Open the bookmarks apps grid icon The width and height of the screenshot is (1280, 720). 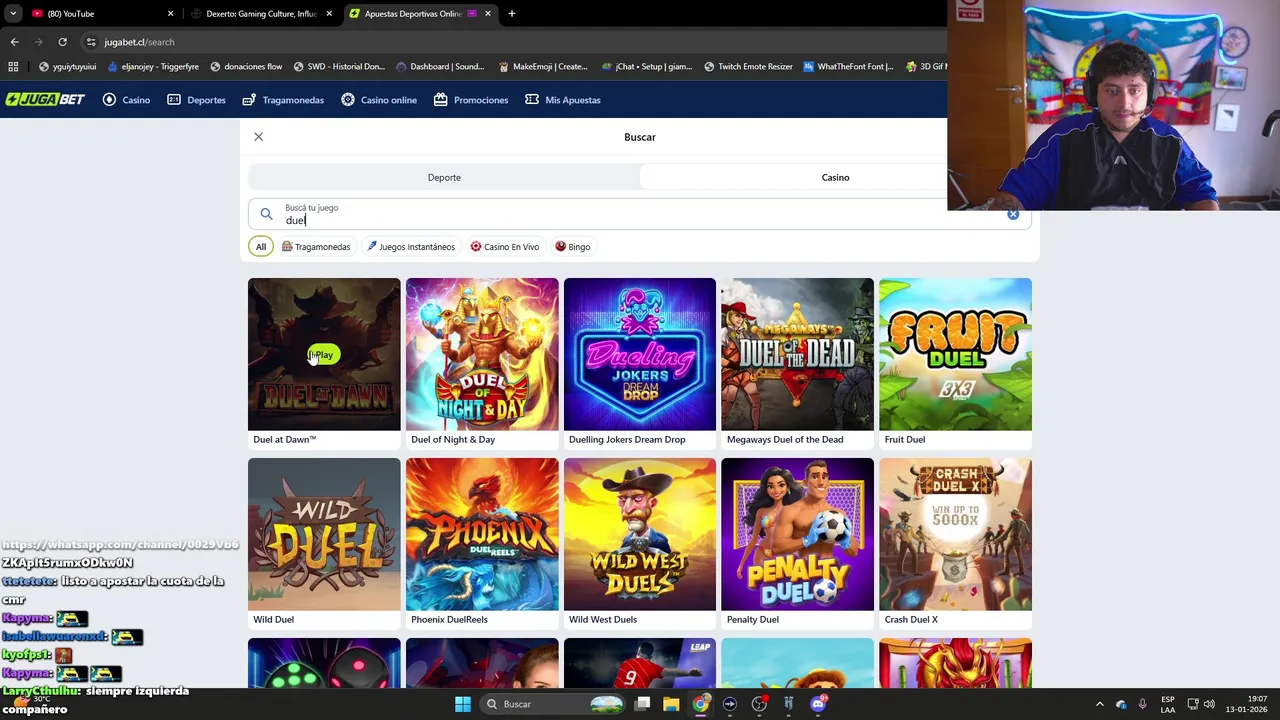13,67
